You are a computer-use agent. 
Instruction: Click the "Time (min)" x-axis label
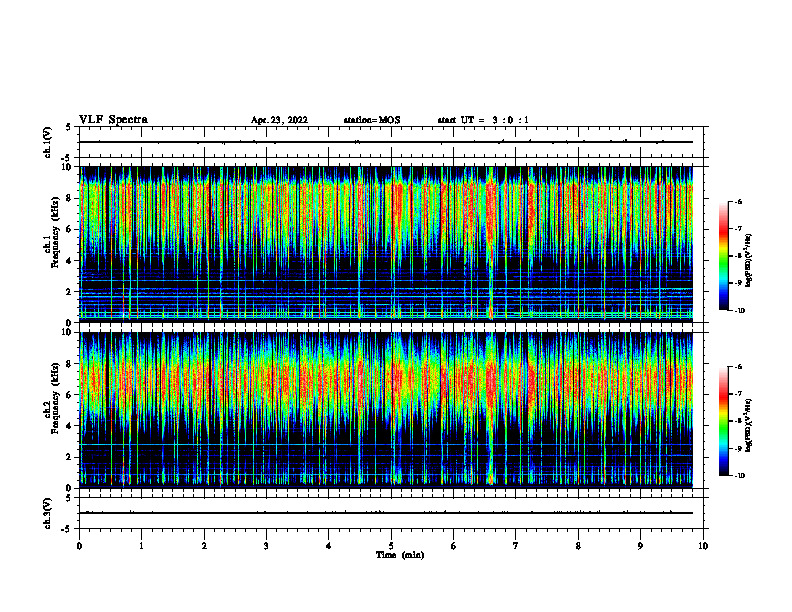click(x=400, y=555)
